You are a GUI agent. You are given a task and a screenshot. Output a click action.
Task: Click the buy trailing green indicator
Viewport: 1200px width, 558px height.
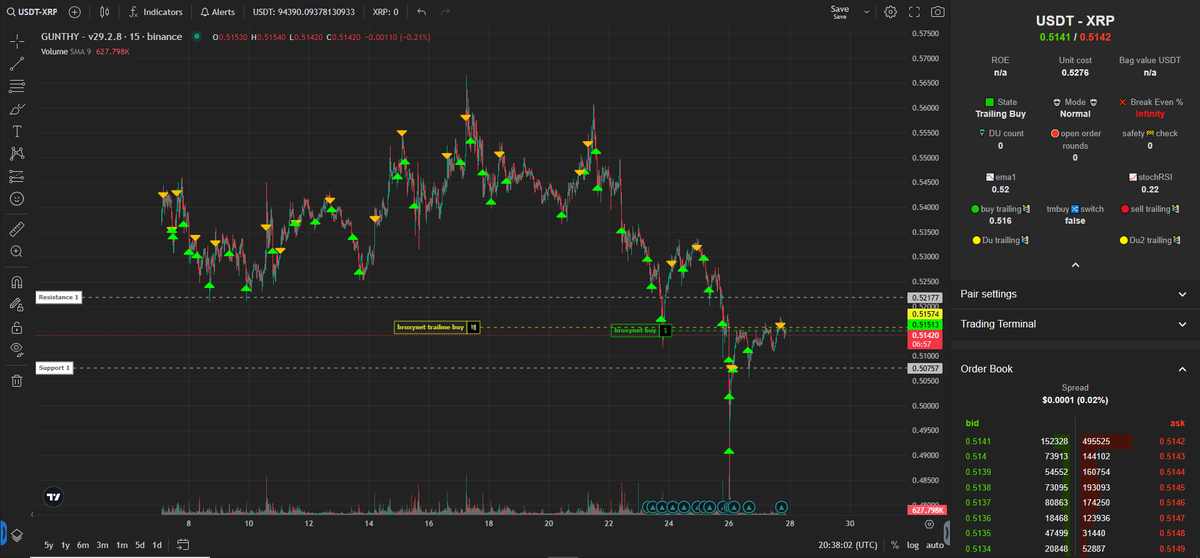(x=1000, y=209)
